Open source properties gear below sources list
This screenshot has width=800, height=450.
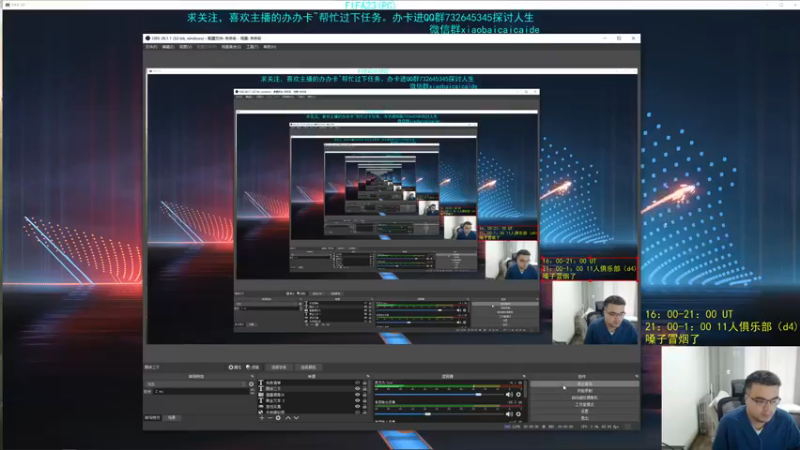[x=278, y=418]
